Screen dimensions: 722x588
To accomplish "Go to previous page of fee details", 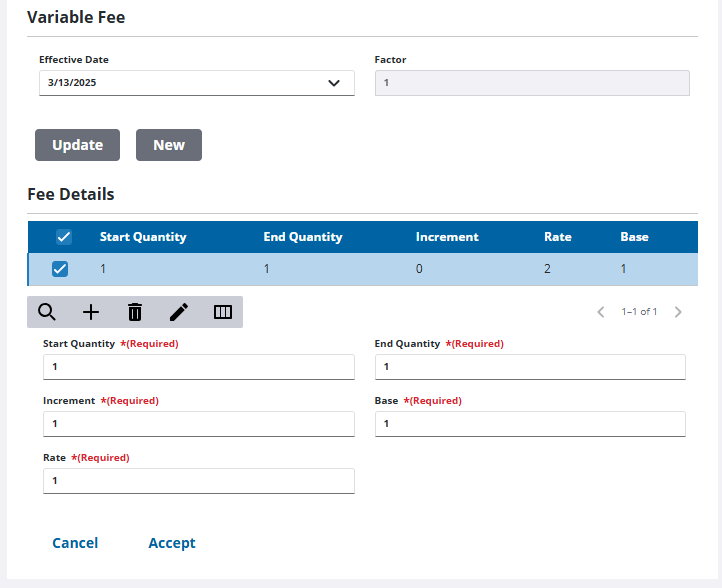I will click(x=601, y=312).
